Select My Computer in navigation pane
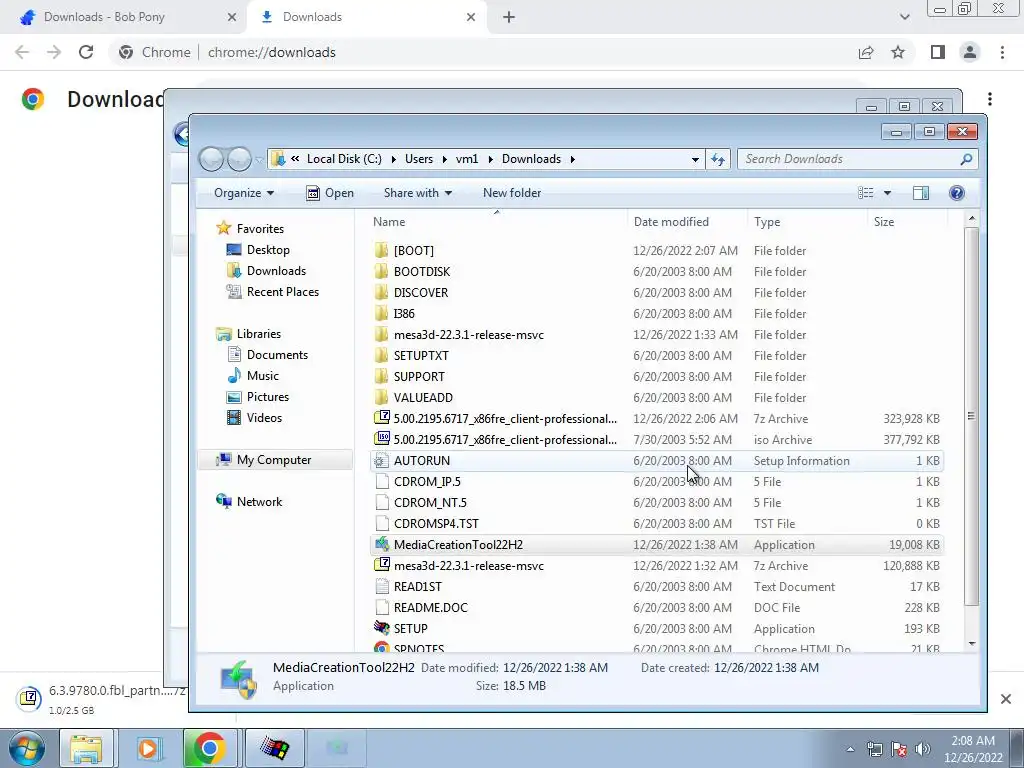Viewport: 1024px width, 768px height. coord(274,460)
